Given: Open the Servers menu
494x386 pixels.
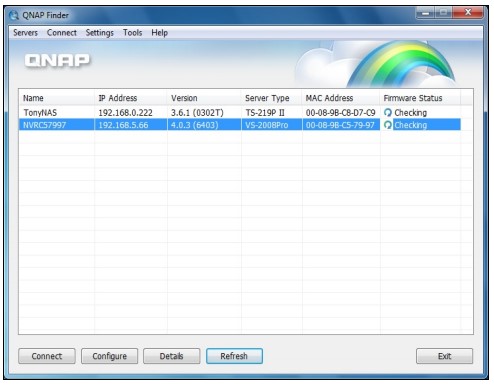Looking at the screenshot, I should pos(25,33).
